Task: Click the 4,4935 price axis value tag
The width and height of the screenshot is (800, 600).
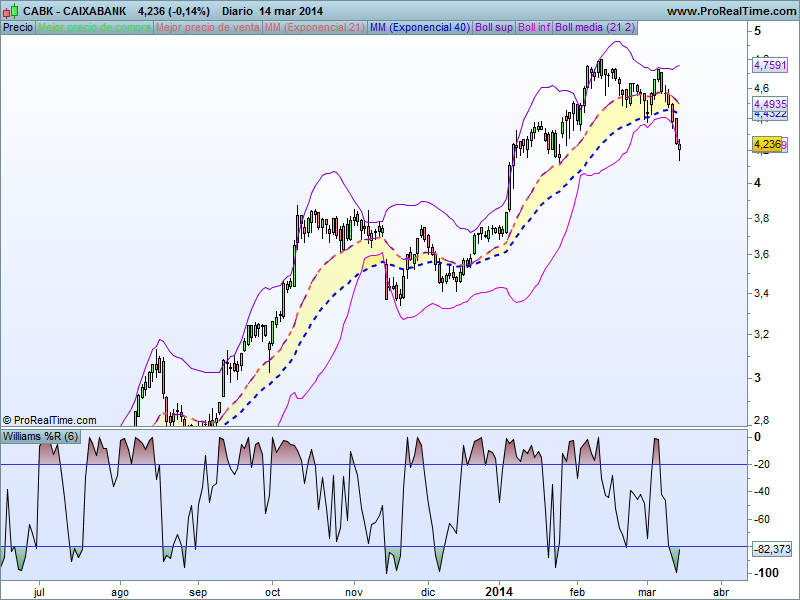Action: point(770,104)
